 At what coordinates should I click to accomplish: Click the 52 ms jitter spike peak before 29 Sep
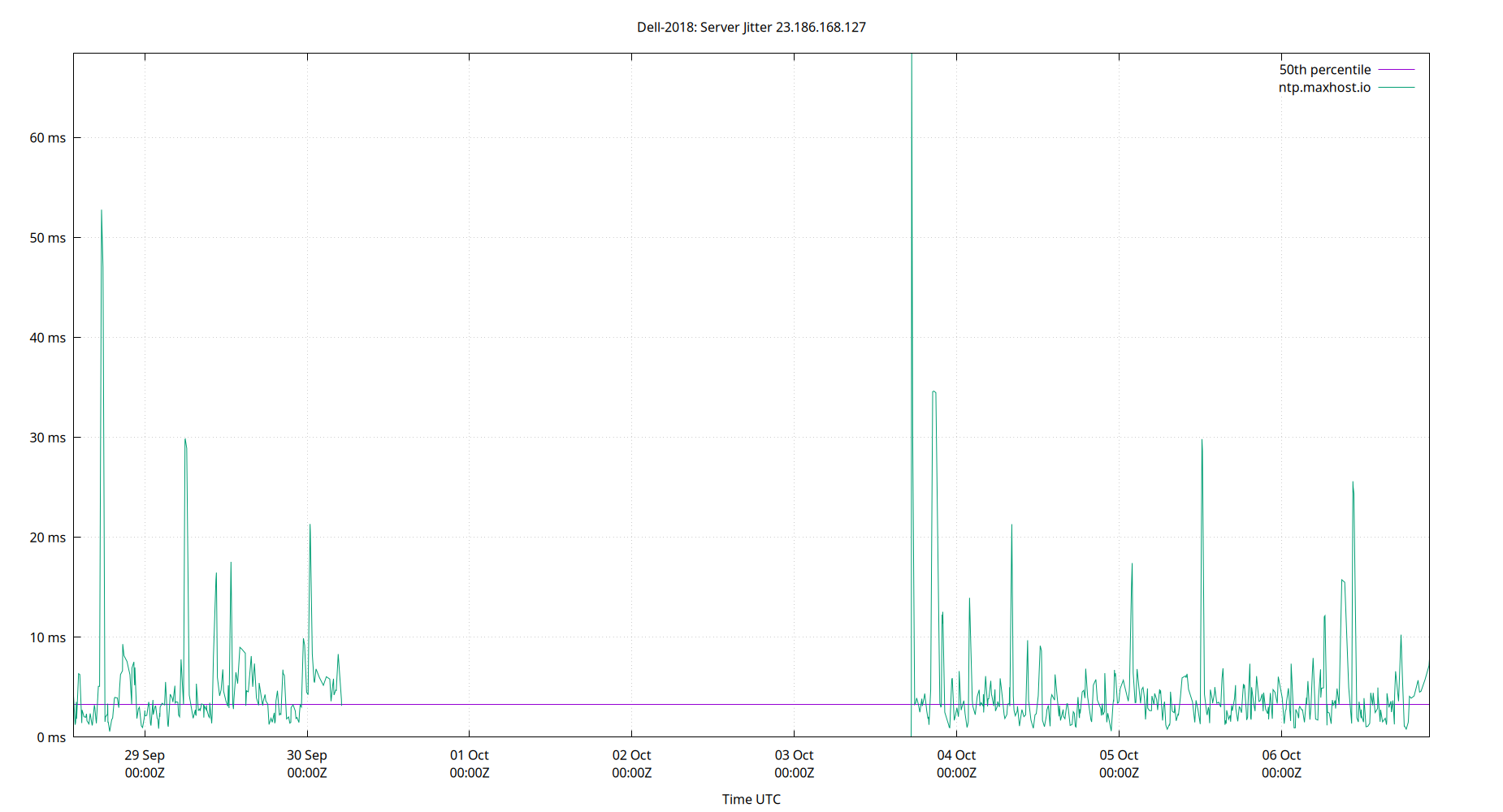(102, 211)
